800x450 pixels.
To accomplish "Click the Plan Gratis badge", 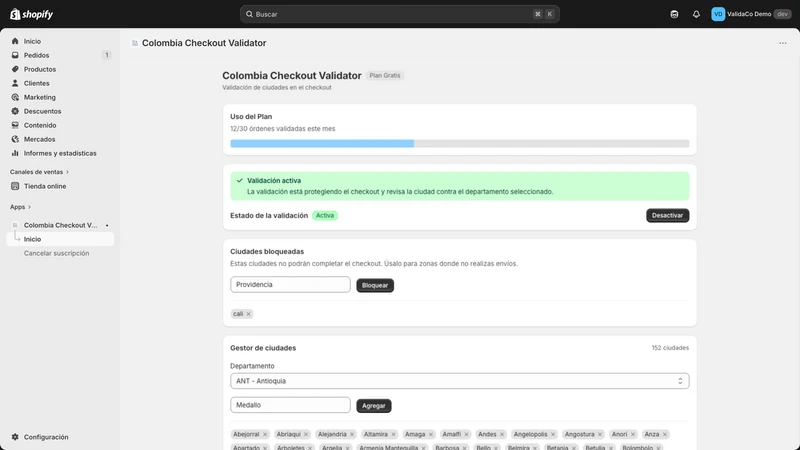I will tap(385, 76).
